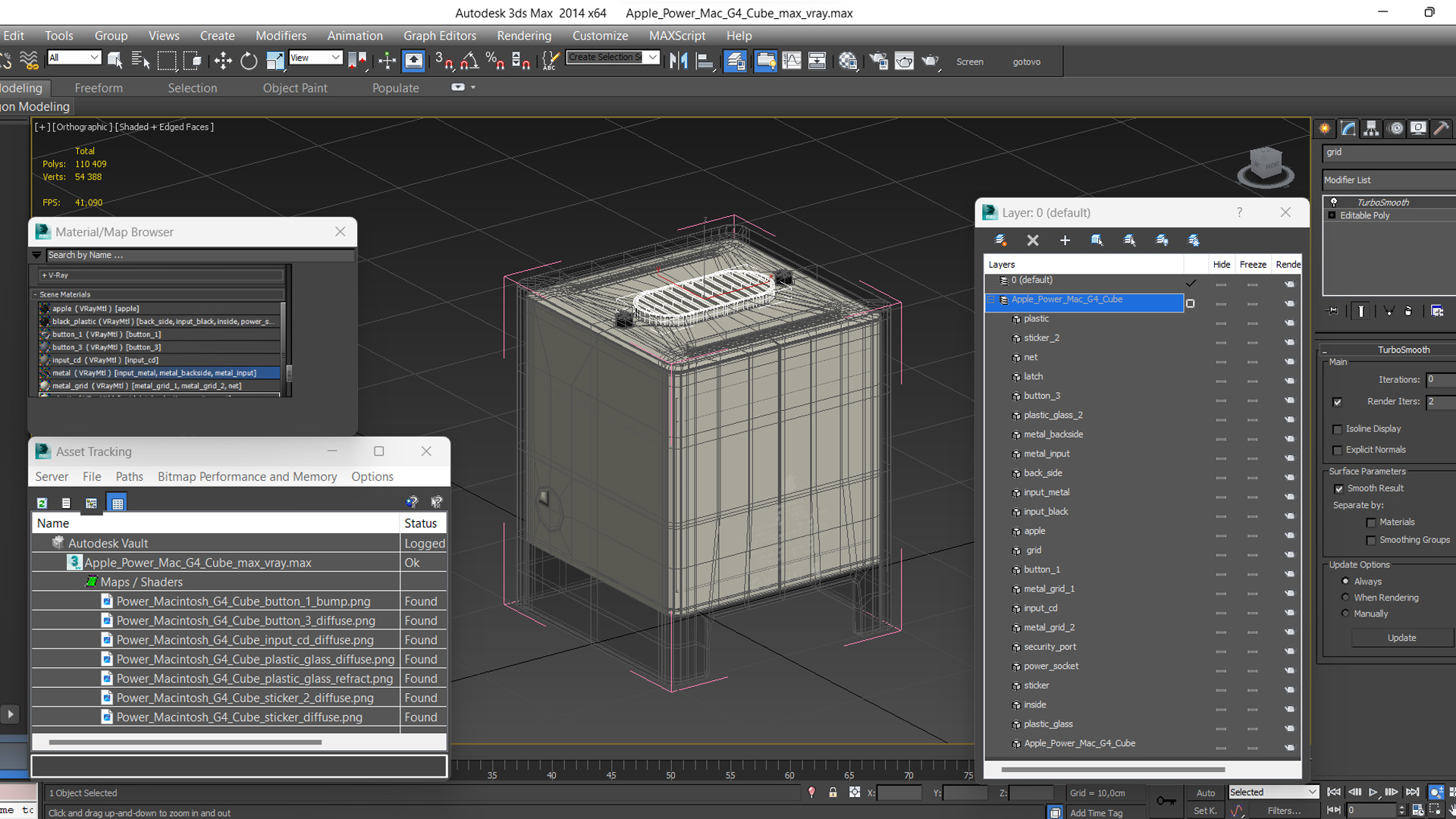Select the When Rendering update option
Image resolution: width=1456 pixels, height=819 pixels.
tap(1345, 598)
